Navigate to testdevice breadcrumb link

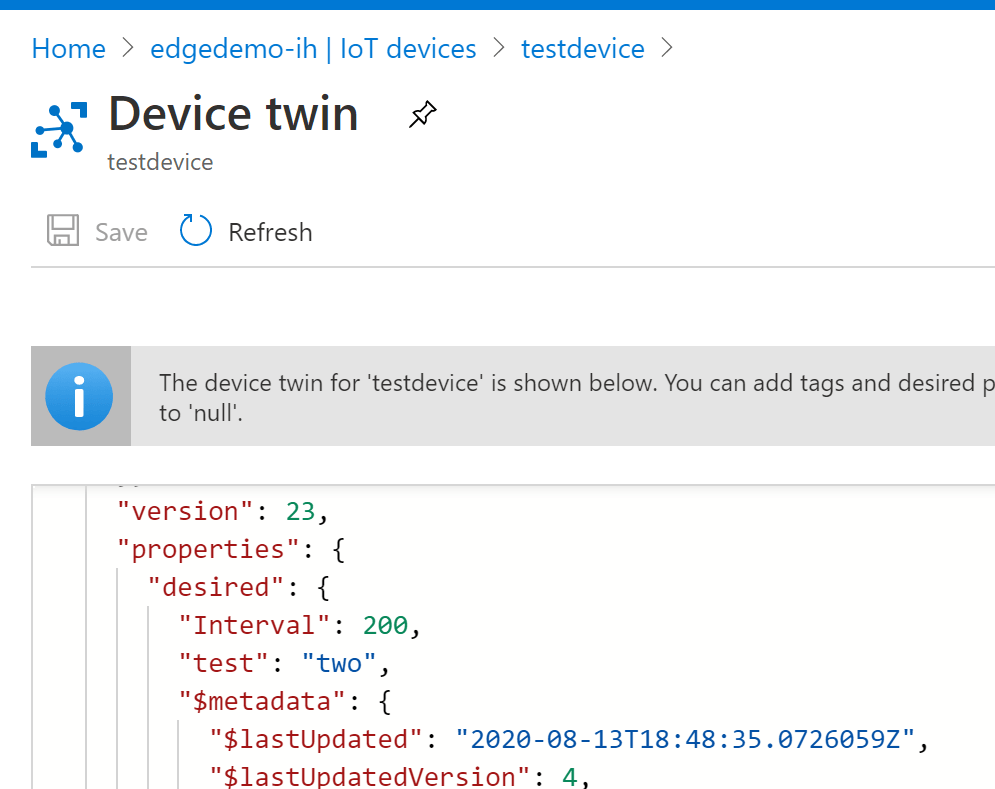click(582, 48)
